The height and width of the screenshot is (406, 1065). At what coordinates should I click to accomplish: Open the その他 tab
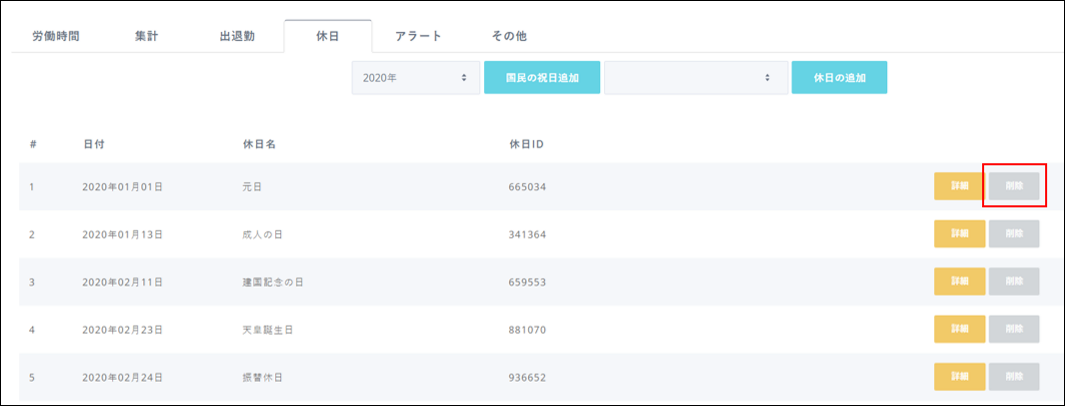pos(509,36)
